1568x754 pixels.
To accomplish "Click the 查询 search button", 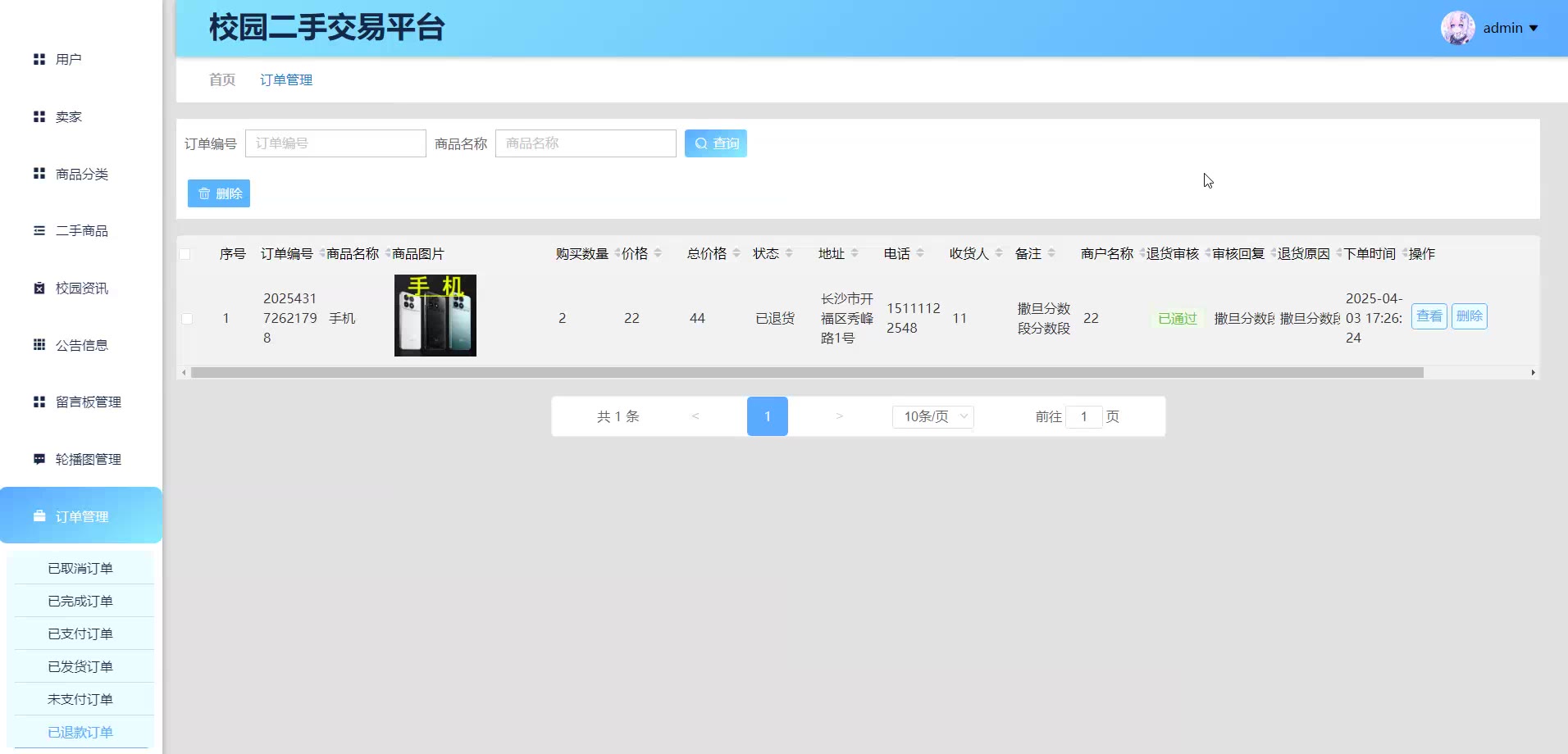I will [716, 143].
